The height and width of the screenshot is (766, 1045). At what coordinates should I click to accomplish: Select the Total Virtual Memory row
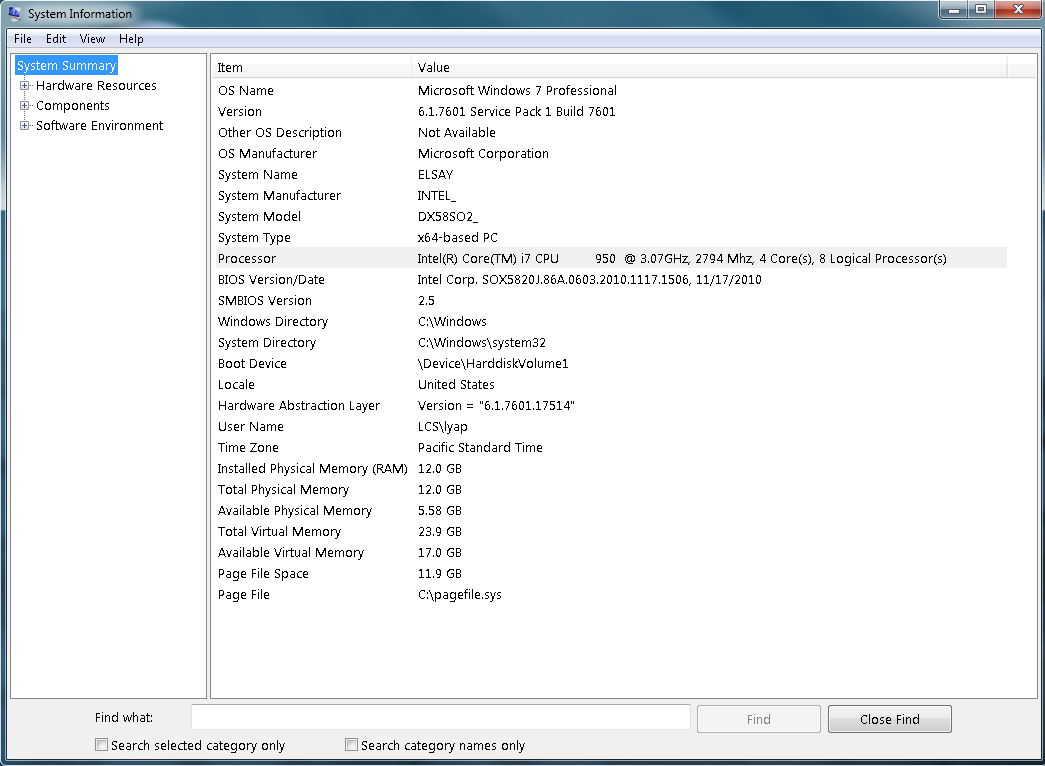612,531
